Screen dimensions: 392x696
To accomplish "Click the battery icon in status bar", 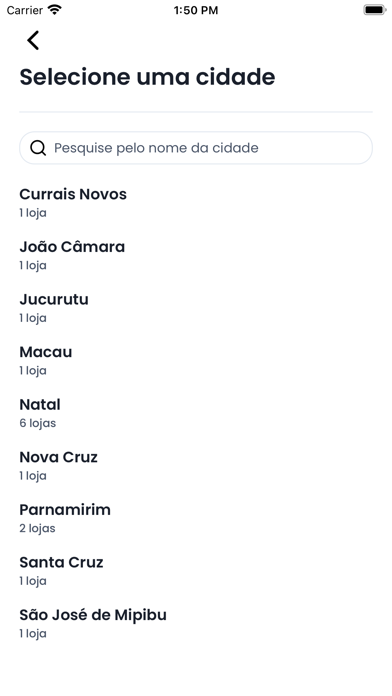I will (375, 10).
